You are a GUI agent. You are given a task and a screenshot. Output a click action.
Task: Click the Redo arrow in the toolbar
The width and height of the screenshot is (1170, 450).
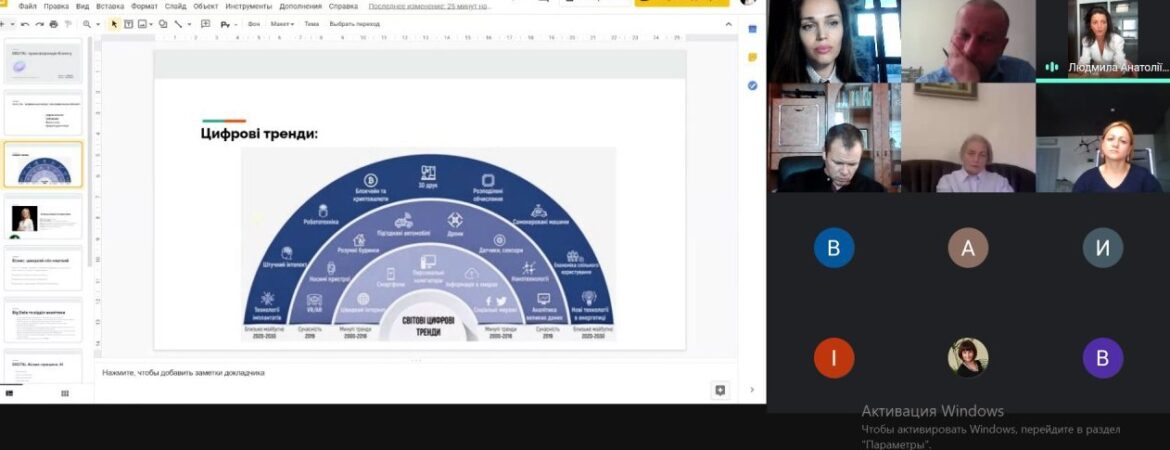coord(39,24)
